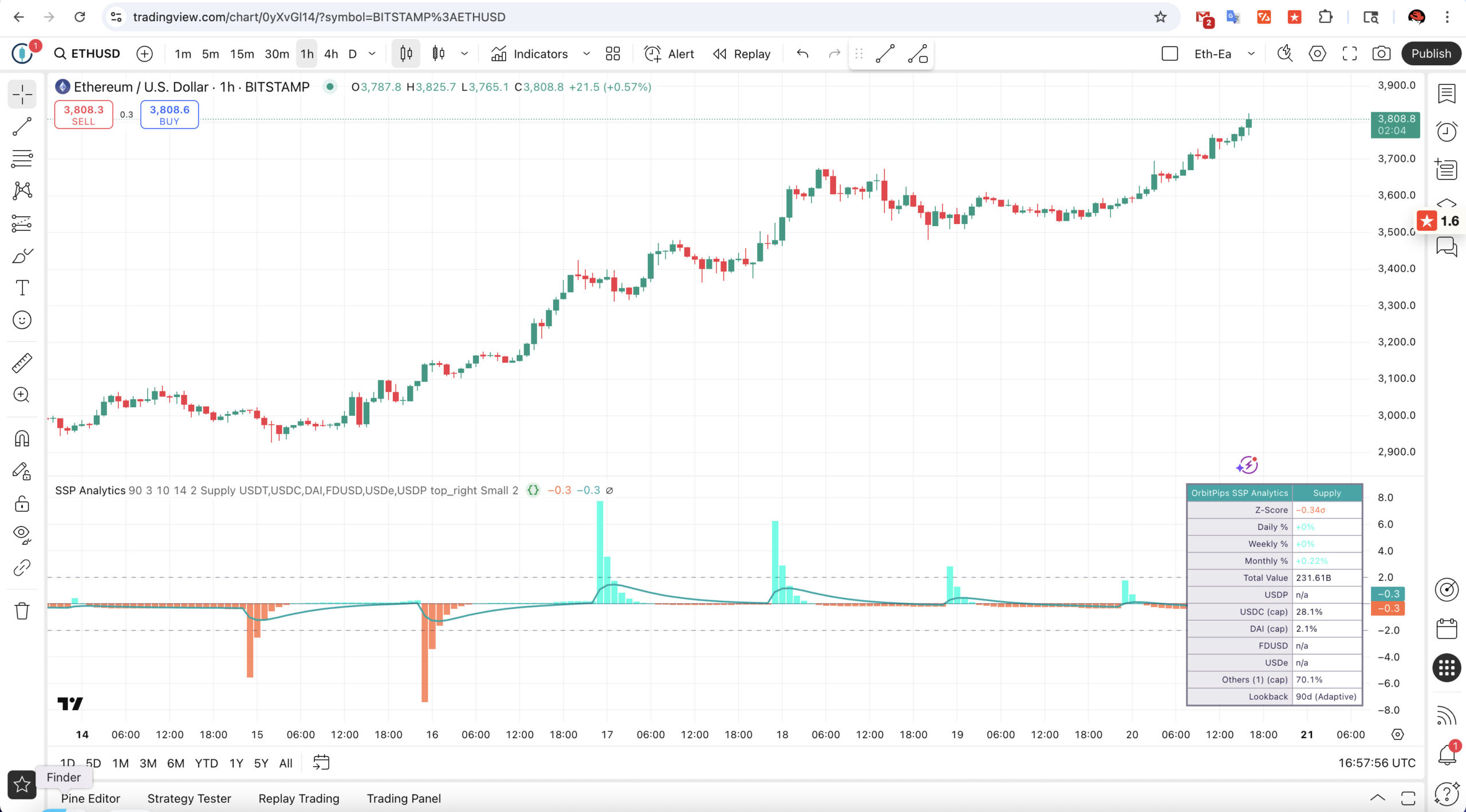Open go to date calendar icon

321,763
